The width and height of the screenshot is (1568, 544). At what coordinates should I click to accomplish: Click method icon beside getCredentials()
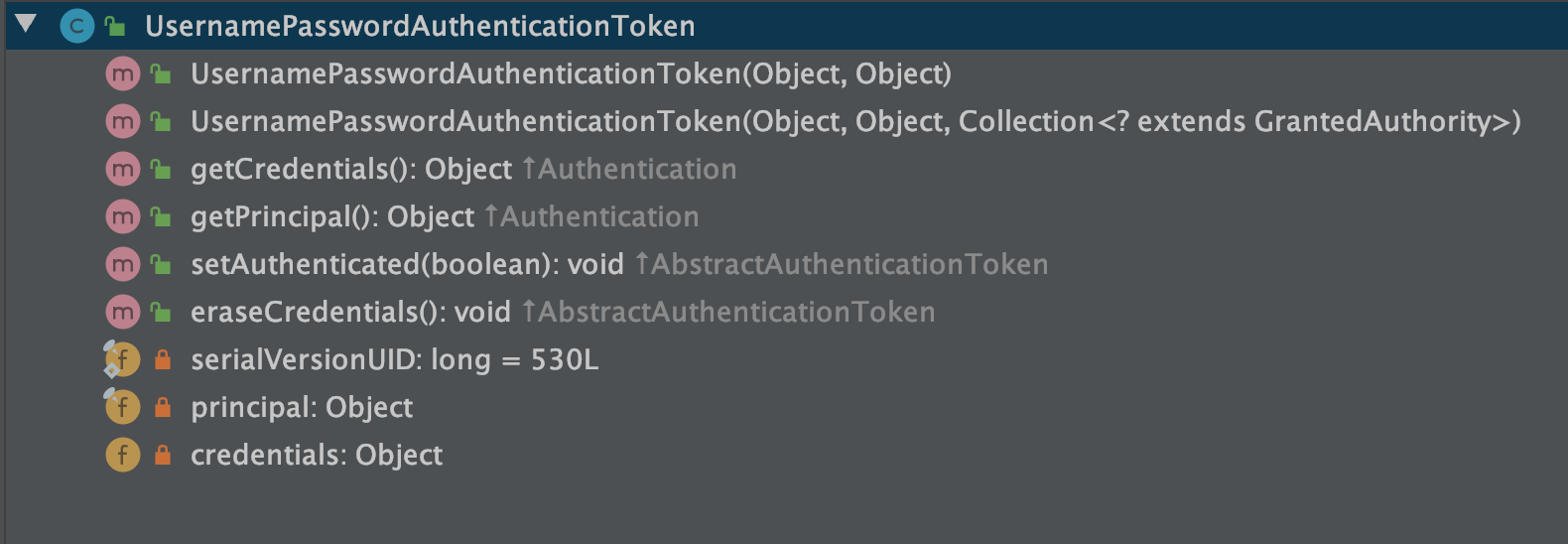122,169
